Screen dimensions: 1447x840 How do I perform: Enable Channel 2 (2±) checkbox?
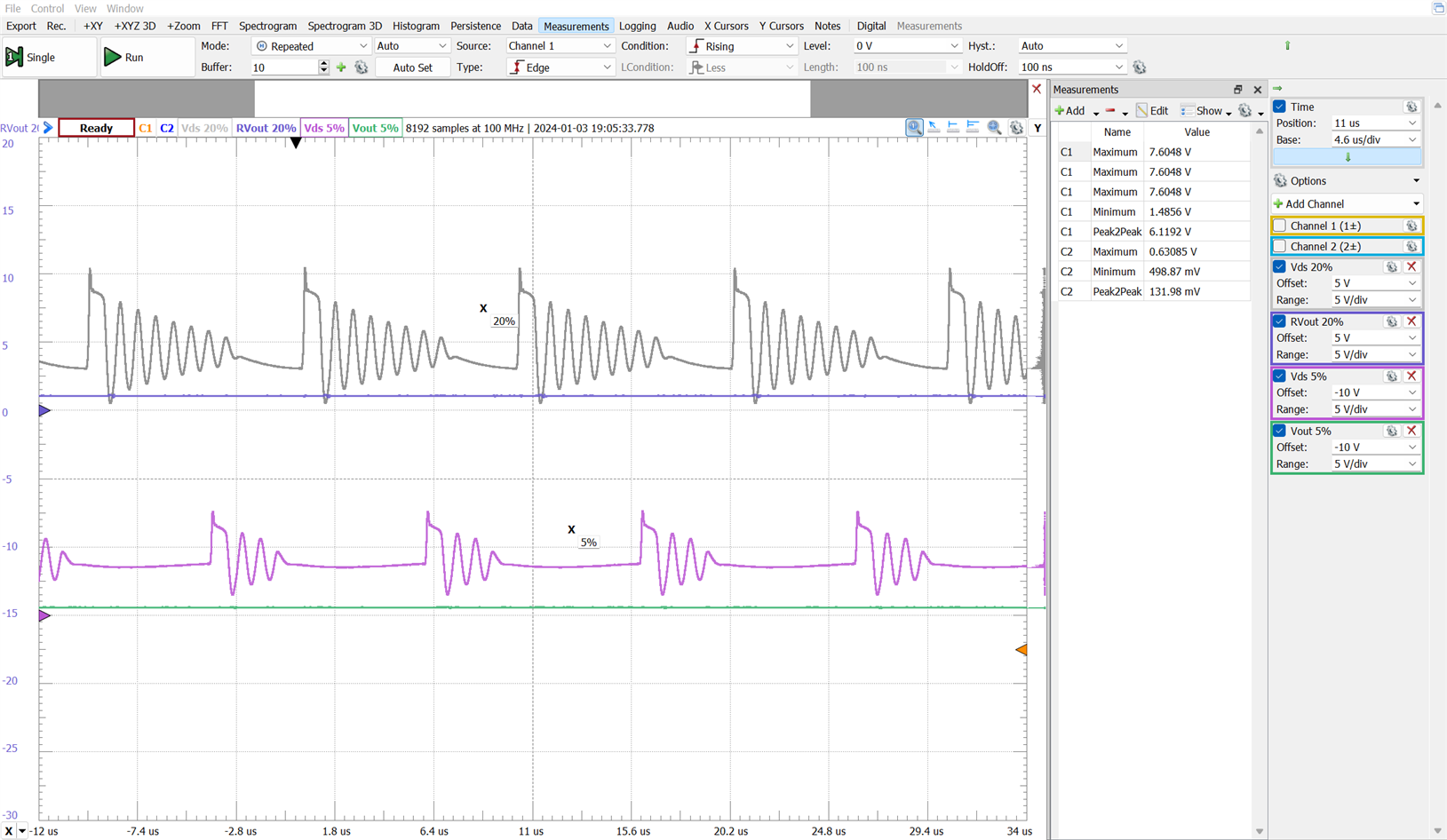(1280, 246)
